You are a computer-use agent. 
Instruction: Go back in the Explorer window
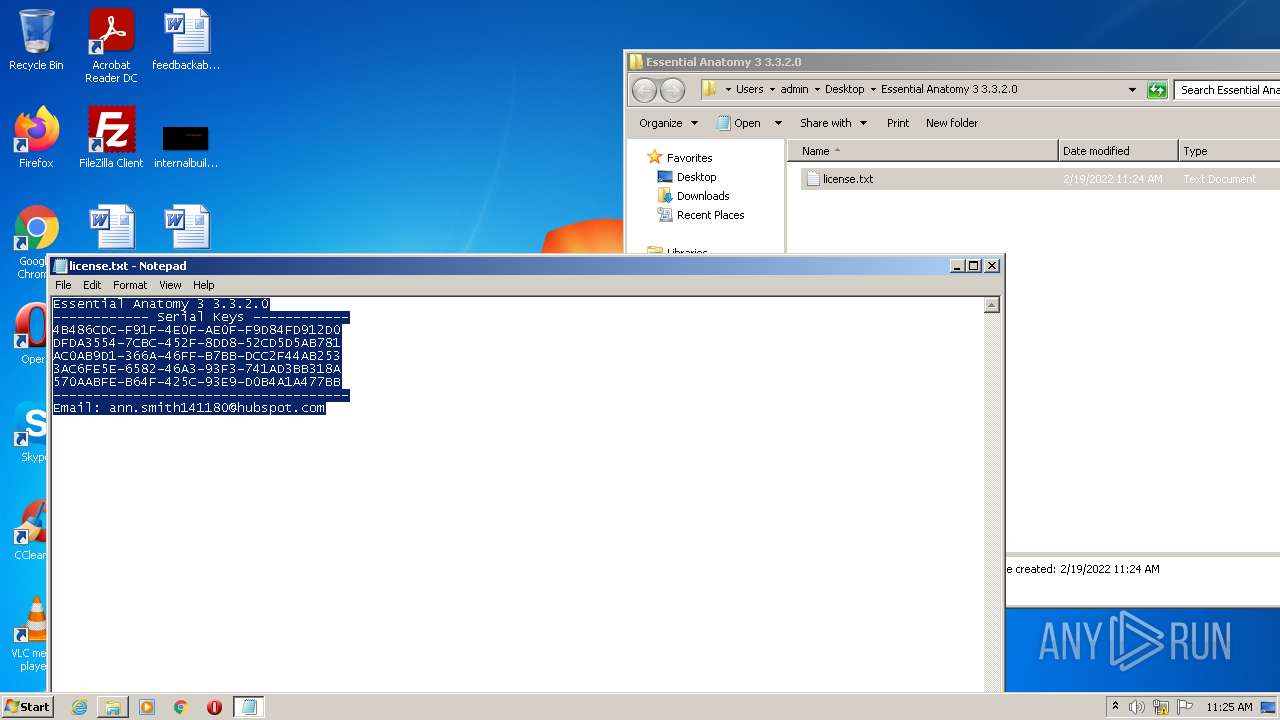pyautogui.click(x=645, y=90)
